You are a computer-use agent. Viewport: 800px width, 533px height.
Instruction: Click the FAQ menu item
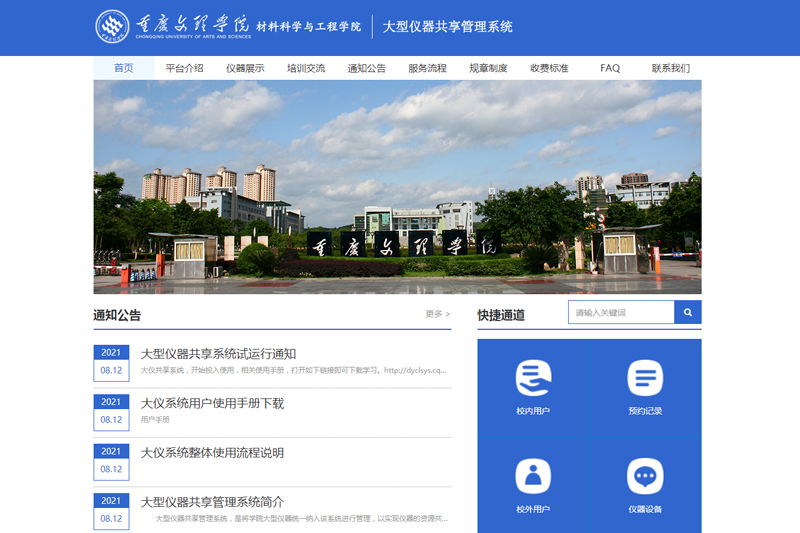point(610,68)
